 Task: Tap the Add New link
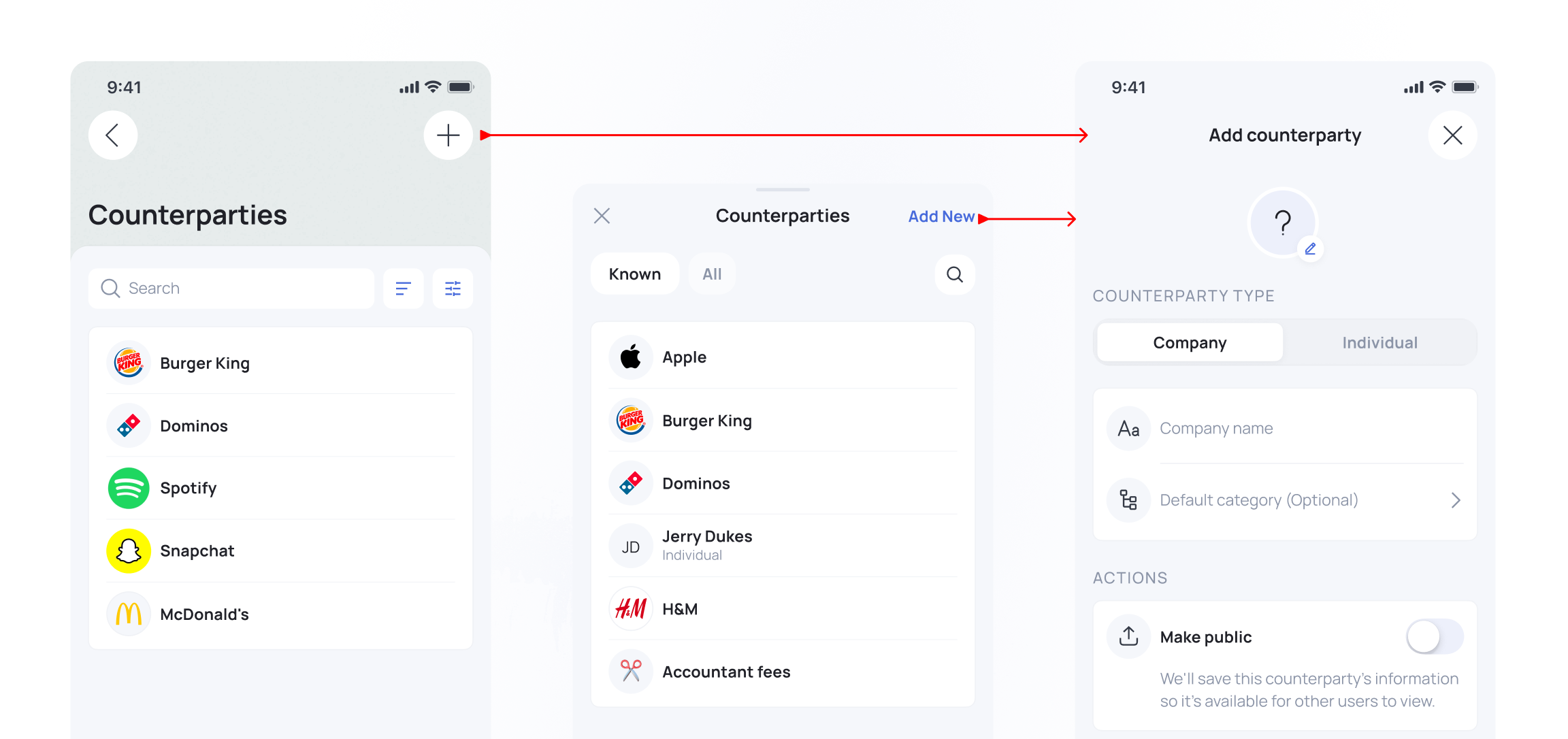click(941, 216)
